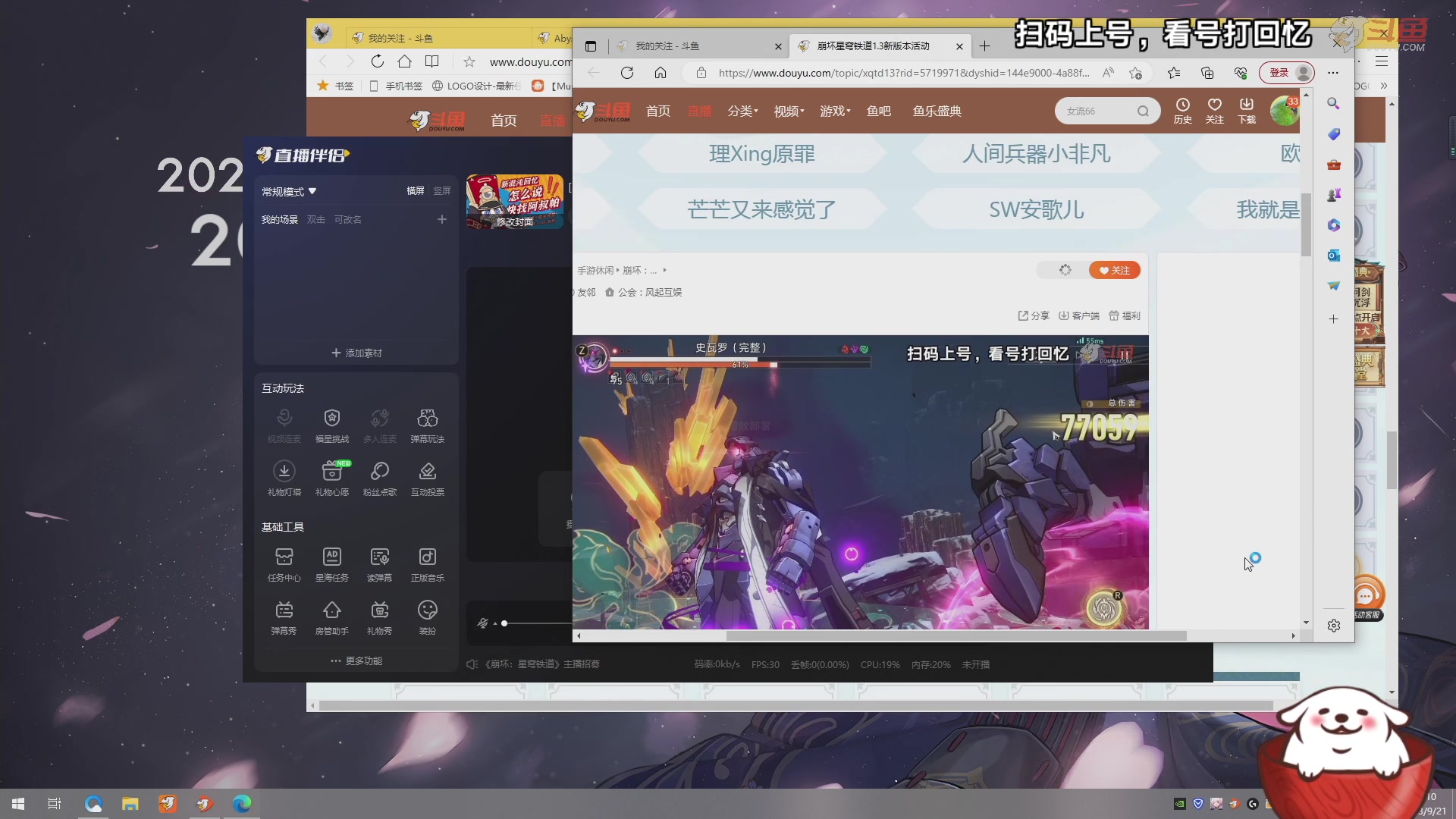Expand the 游戏 dropdown in Douyu nav
Viewport: 1456px width, 819px height.
click(835, 111)
